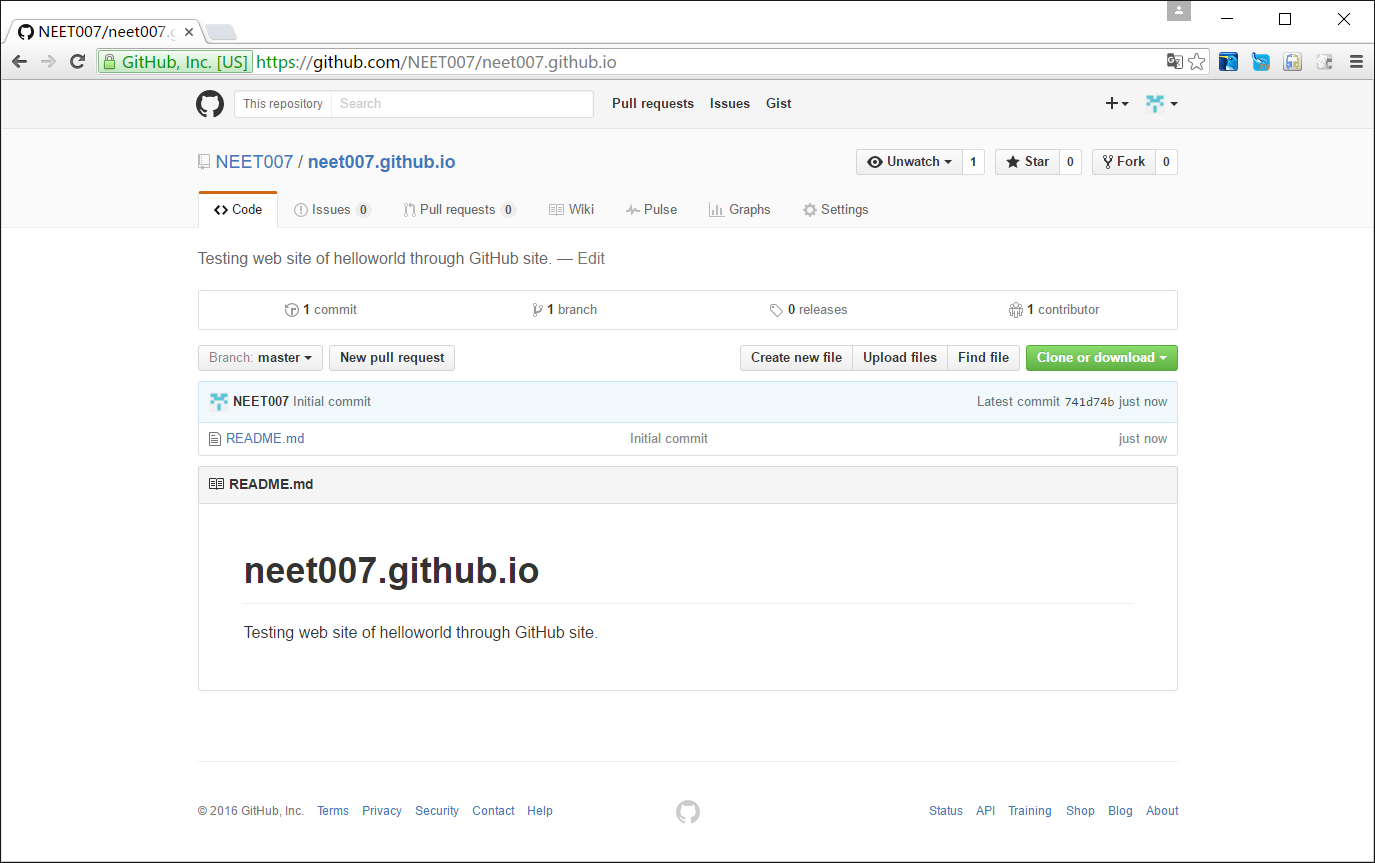Open the Unwatch dropdown button

click(909, 162)
